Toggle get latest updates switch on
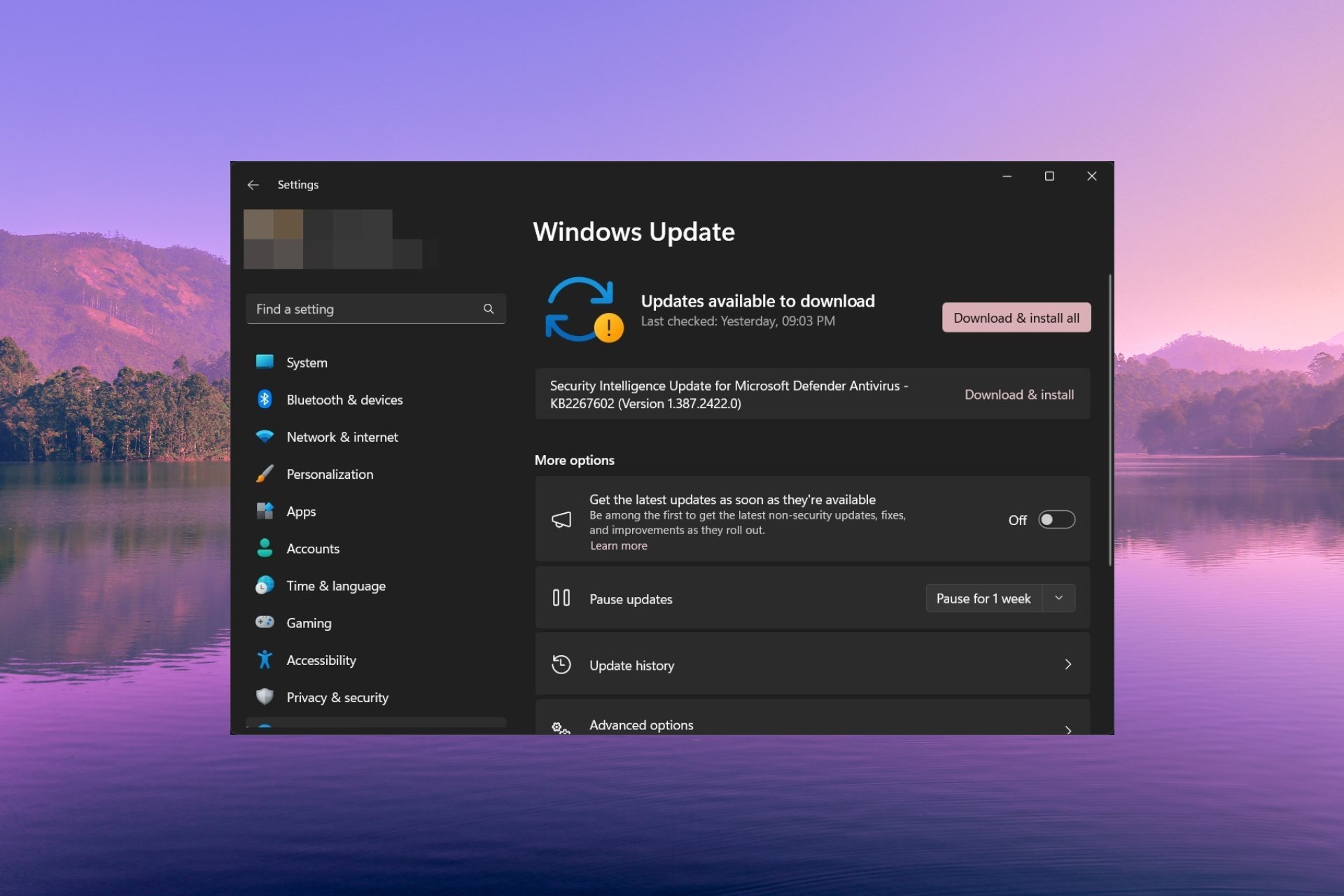This screenshot has height=896, width=1344. [1056, 519]
